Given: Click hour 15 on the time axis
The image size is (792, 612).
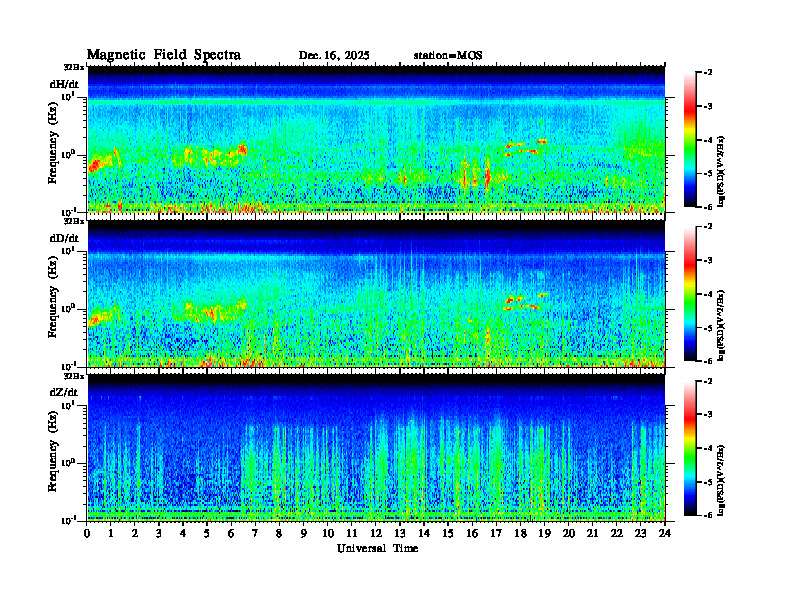Looking at the screenshot, I should point(448,533).
